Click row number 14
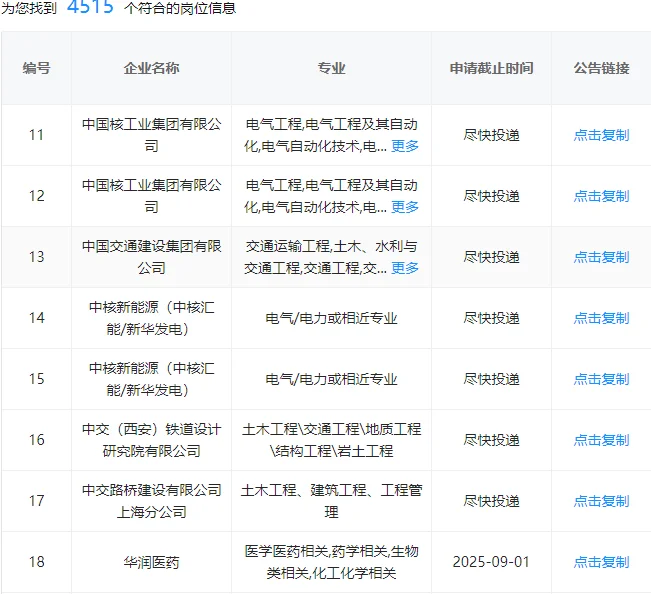 coord(37,318)
